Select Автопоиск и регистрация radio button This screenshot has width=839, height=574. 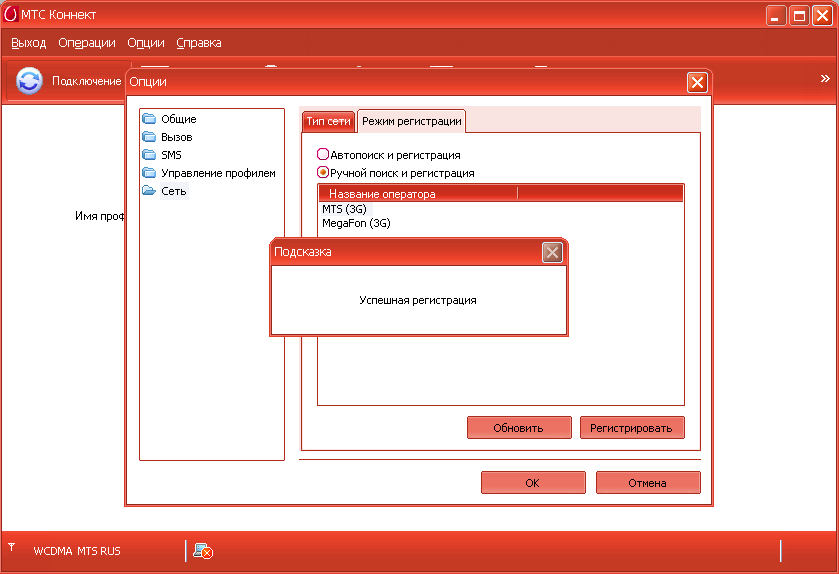pos(323,155)
